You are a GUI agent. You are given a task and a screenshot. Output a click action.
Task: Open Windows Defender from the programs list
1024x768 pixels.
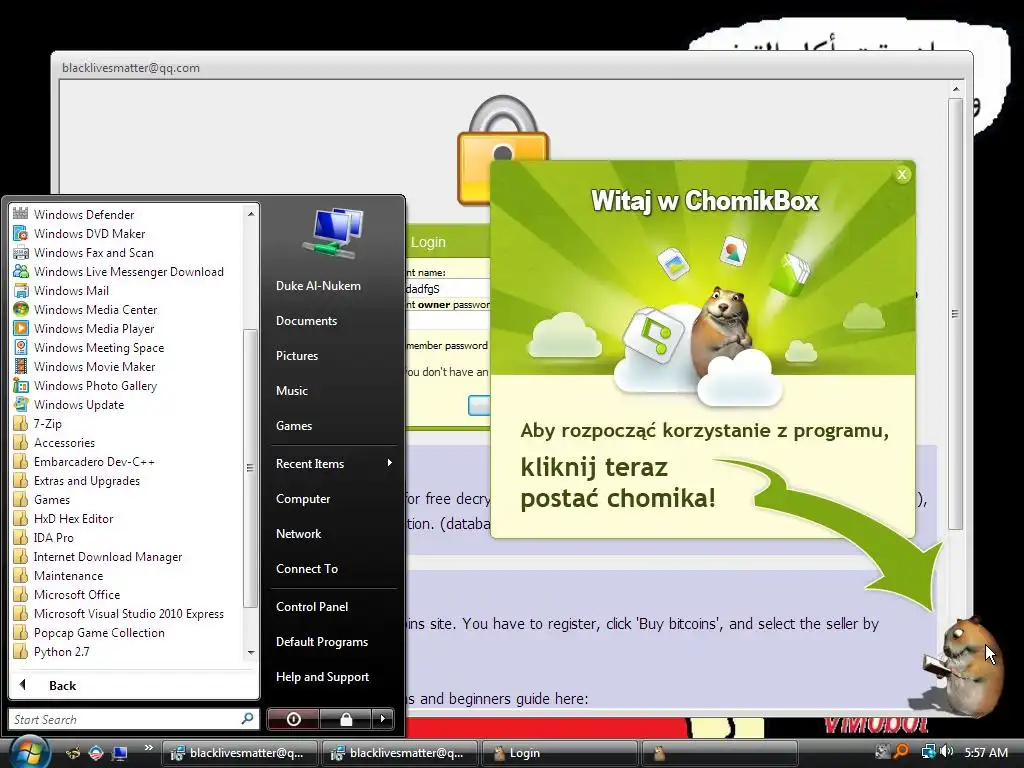pos(84,214)
